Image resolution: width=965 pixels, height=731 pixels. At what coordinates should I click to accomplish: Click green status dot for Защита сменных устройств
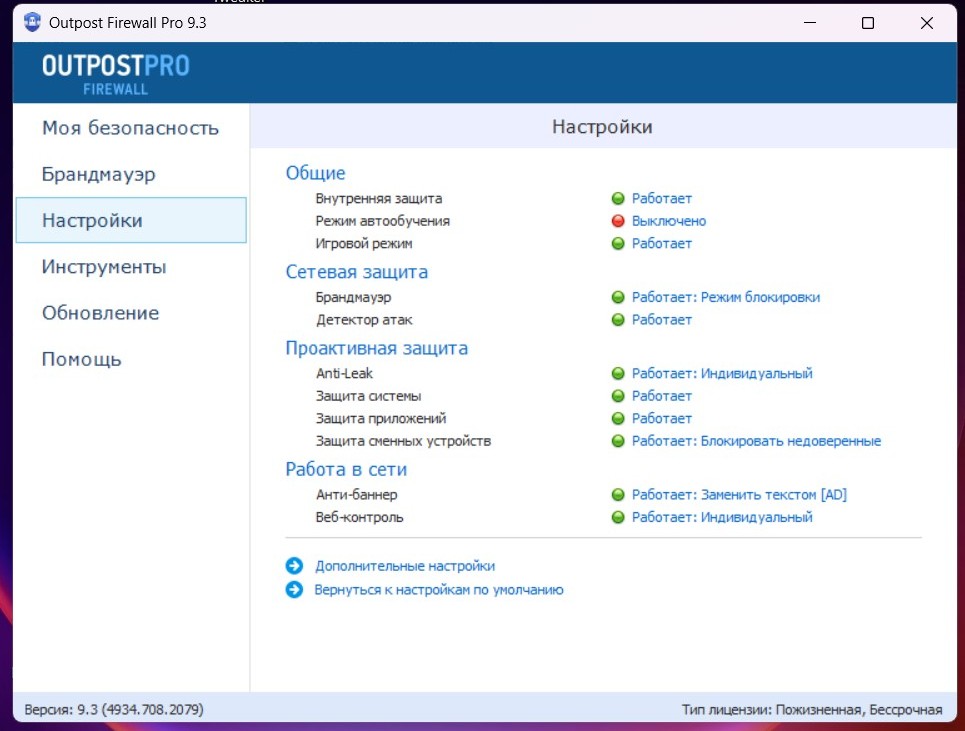tap(618, 441)
